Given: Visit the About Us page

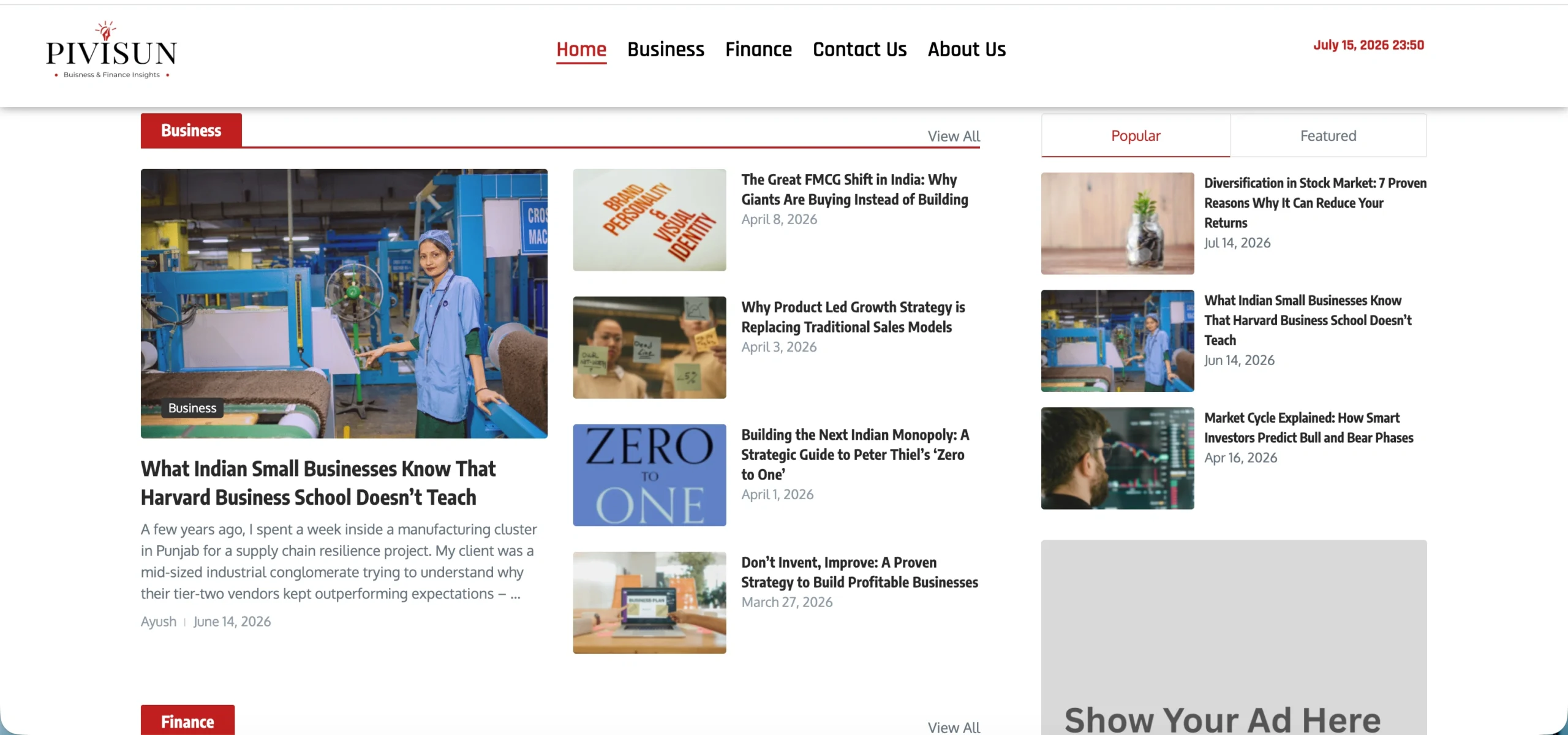Looking at the screenshot, I should (967, 49).
